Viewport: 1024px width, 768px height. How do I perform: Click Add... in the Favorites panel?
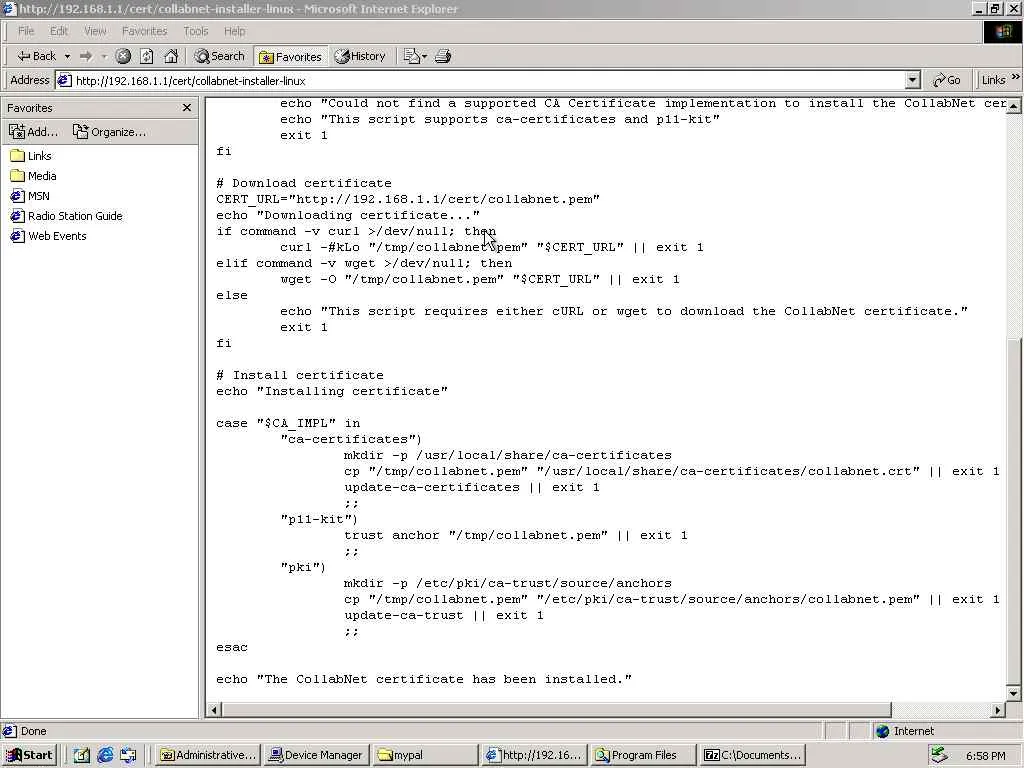tap(33, 132)
